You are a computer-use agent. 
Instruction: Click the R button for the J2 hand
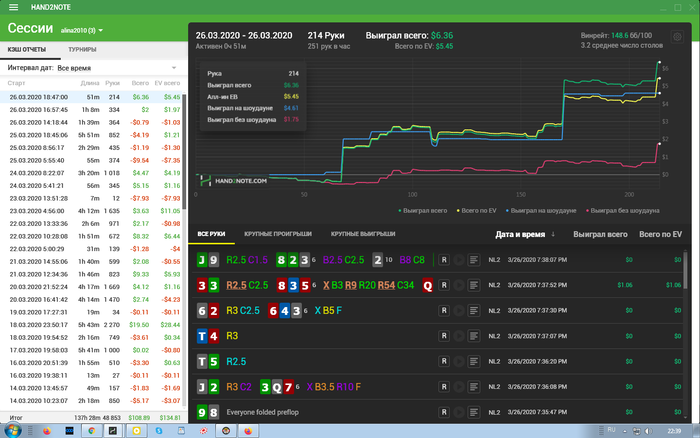point(444,387)
